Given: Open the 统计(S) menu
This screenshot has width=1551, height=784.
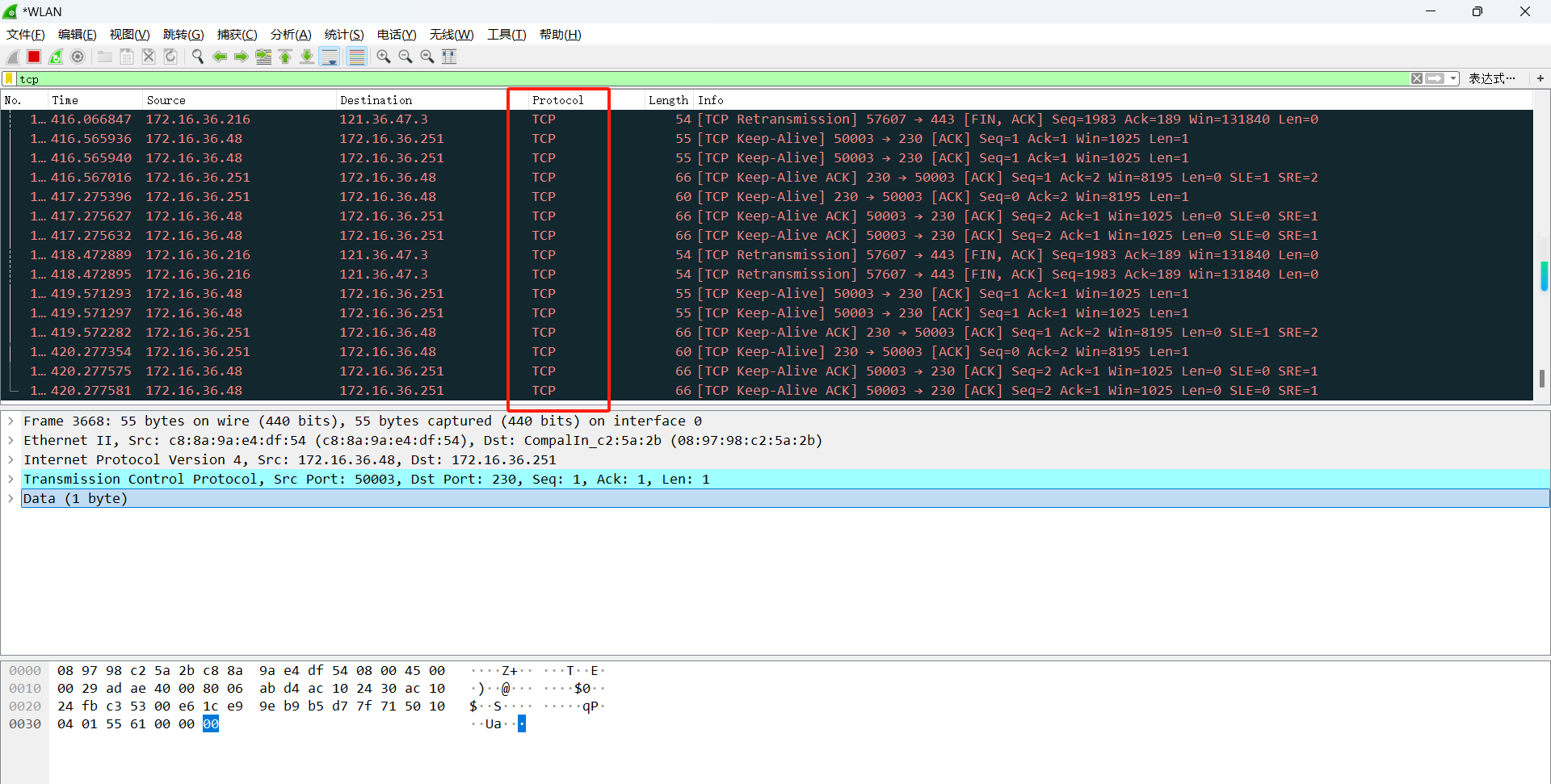Looking at the screenshot, I should (343, 34).
